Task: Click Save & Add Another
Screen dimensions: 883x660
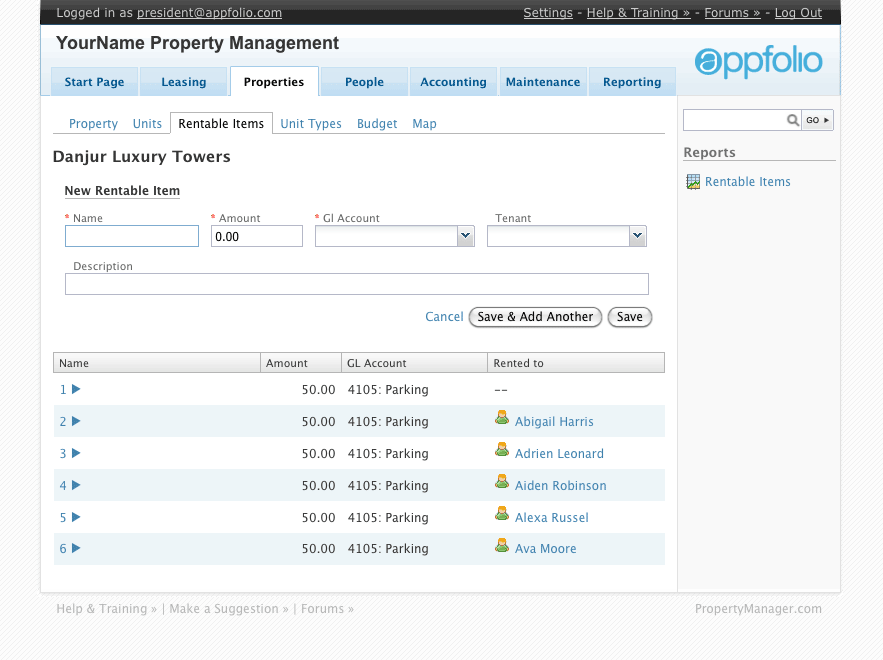Action: coord(536,317)
